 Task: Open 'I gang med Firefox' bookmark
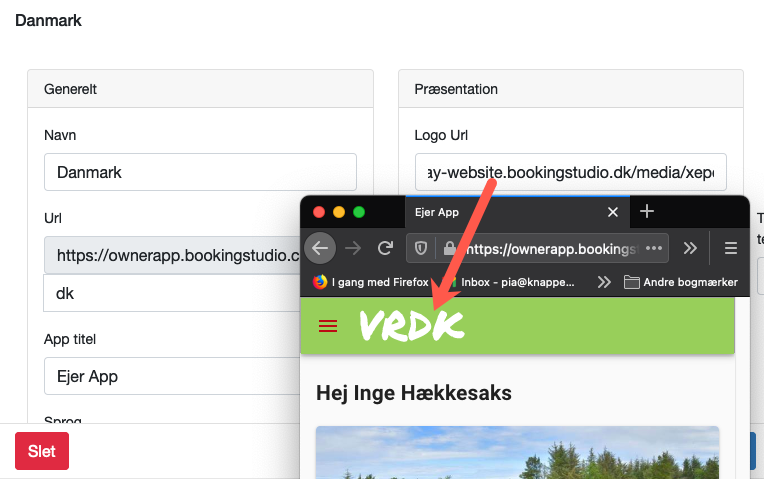[x=371, y=282]
